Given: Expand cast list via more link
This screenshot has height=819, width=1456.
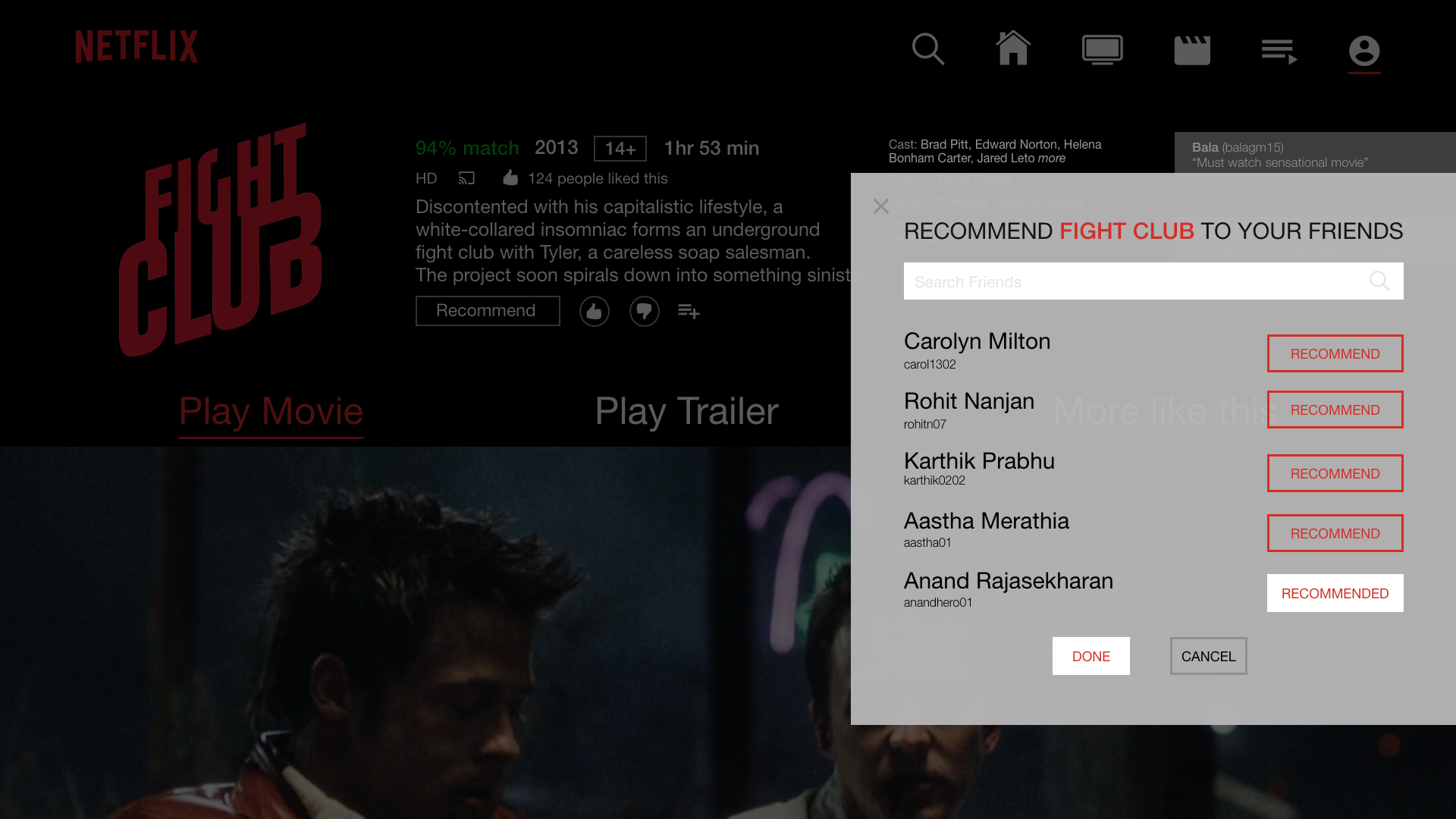Looking at the screenshot, I should (x=1052, y=158).
